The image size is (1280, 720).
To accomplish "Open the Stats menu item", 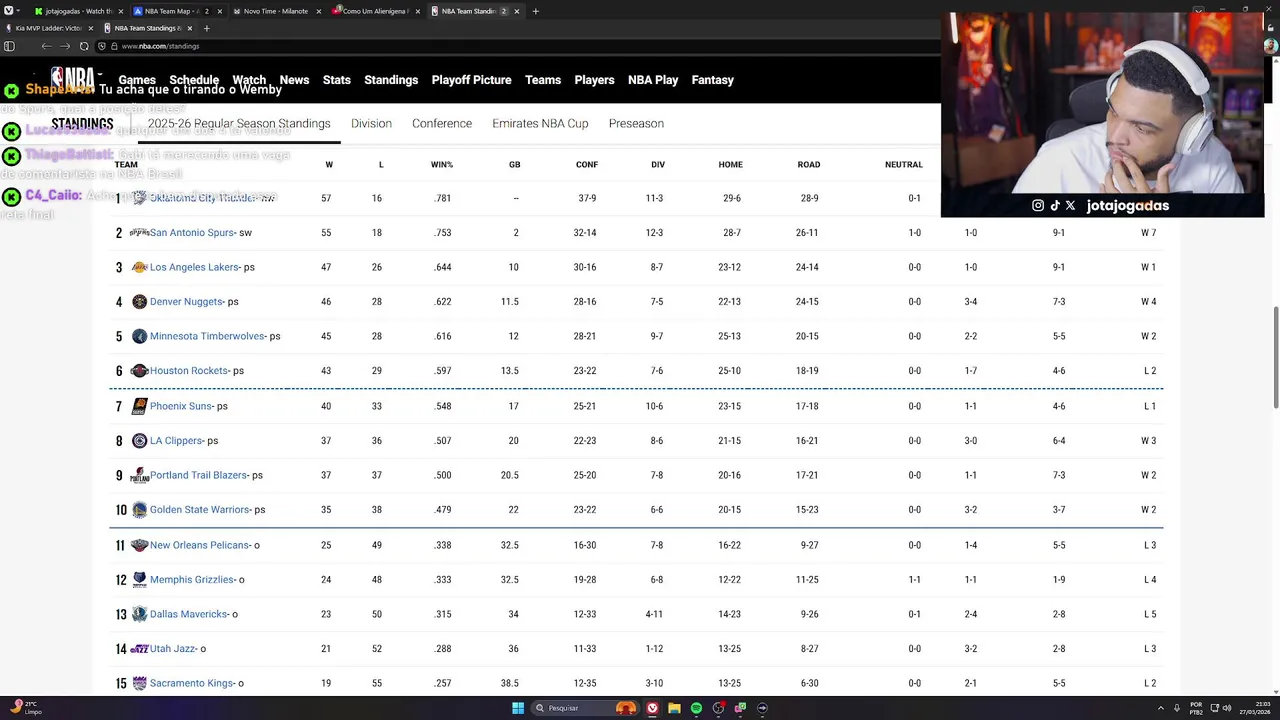I will coord(337,80).
